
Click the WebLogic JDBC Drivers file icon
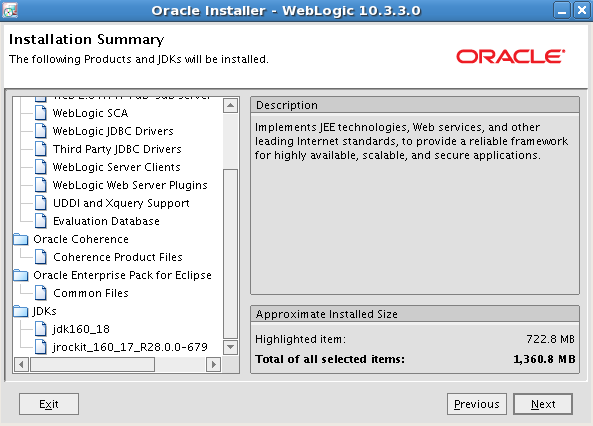[x=41, y=131]
